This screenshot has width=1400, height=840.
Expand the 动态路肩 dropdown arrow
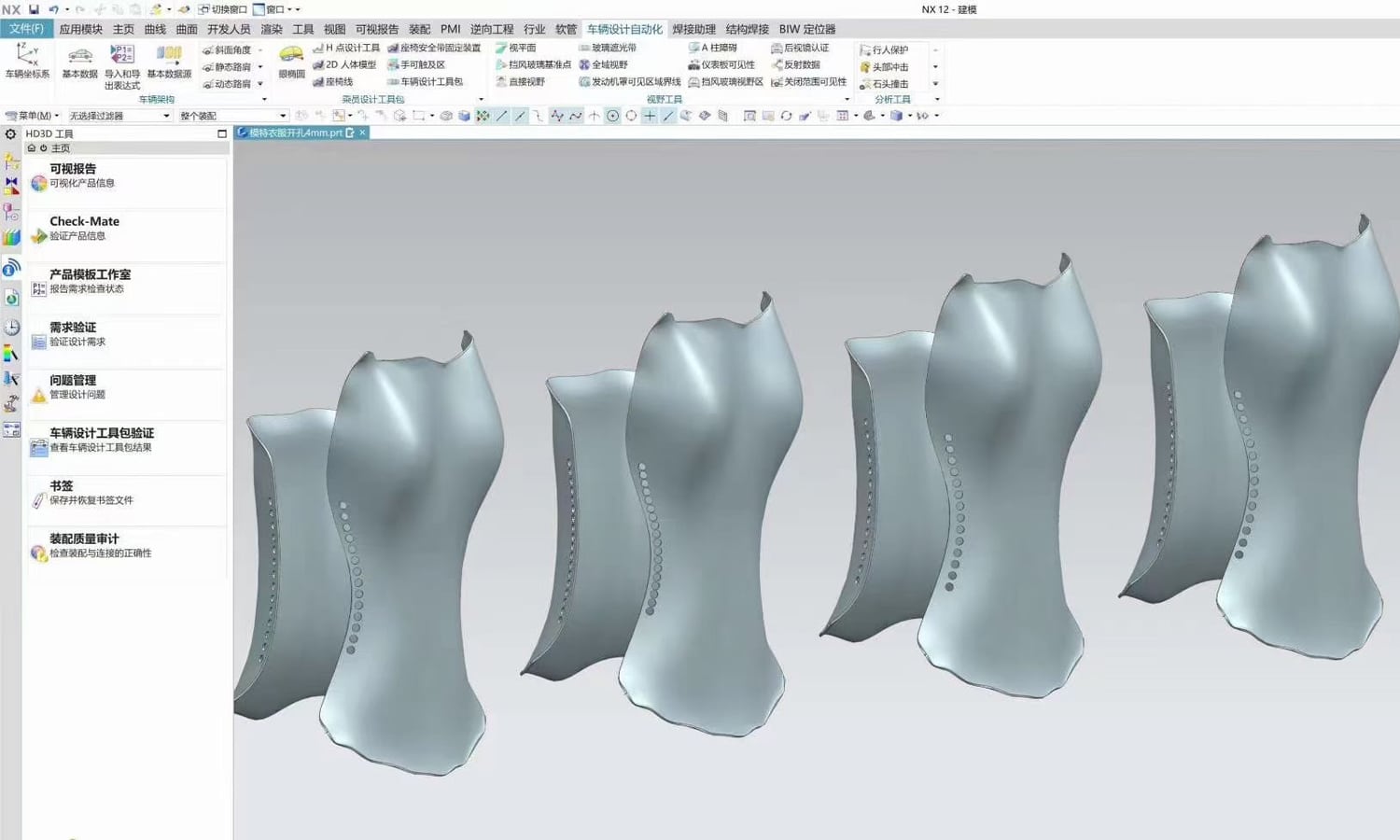click(260, 84)
